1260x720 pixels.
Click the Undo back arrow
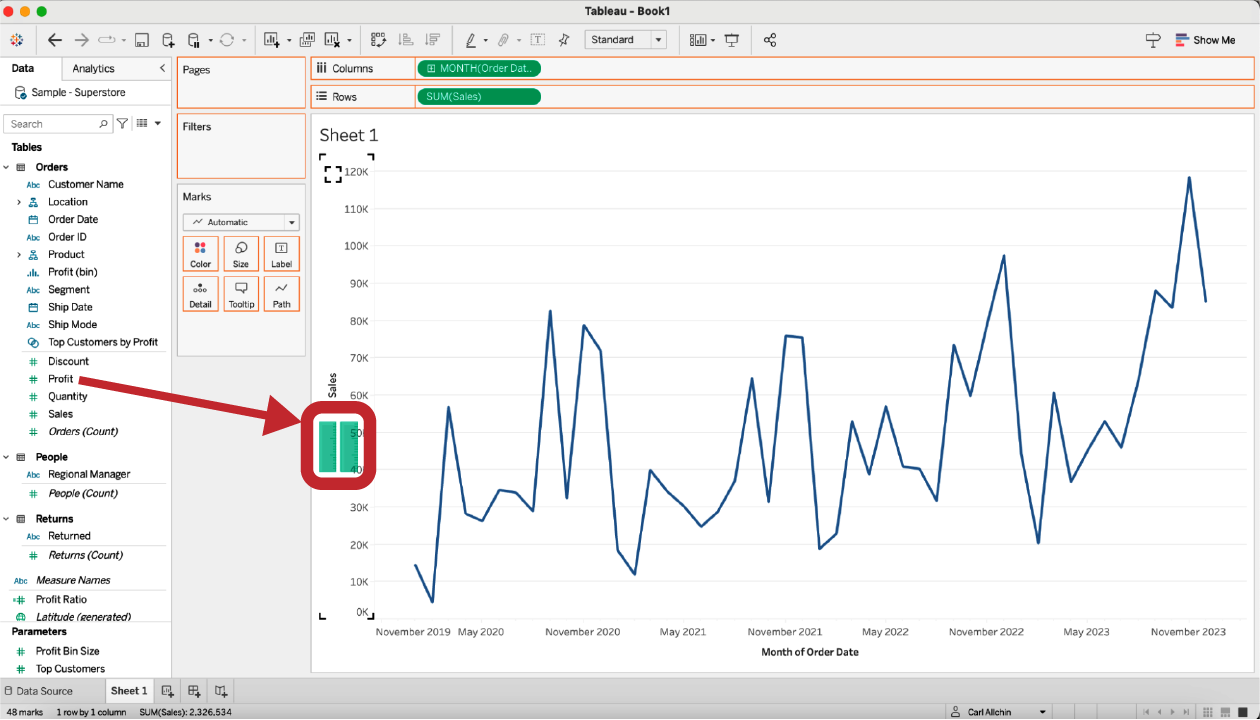coord(55,40)
